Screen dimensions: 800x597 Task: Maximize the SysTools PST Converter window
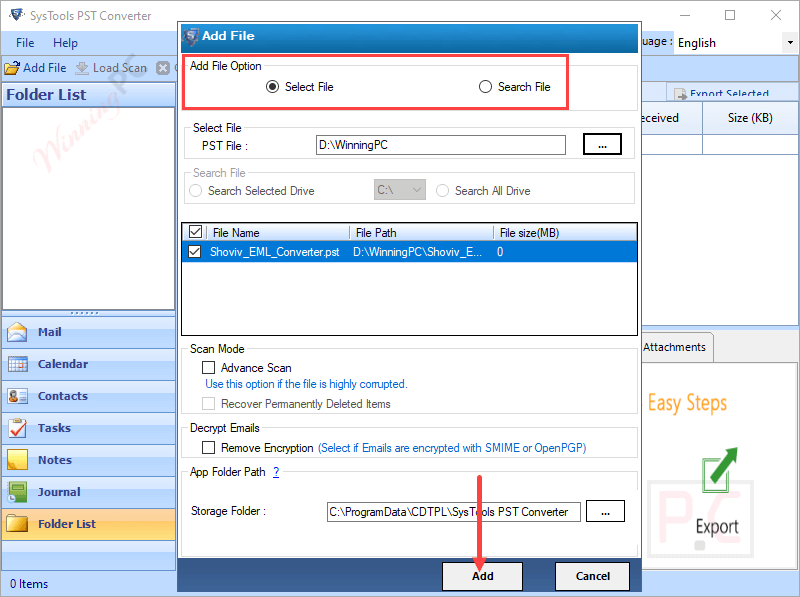730,15
